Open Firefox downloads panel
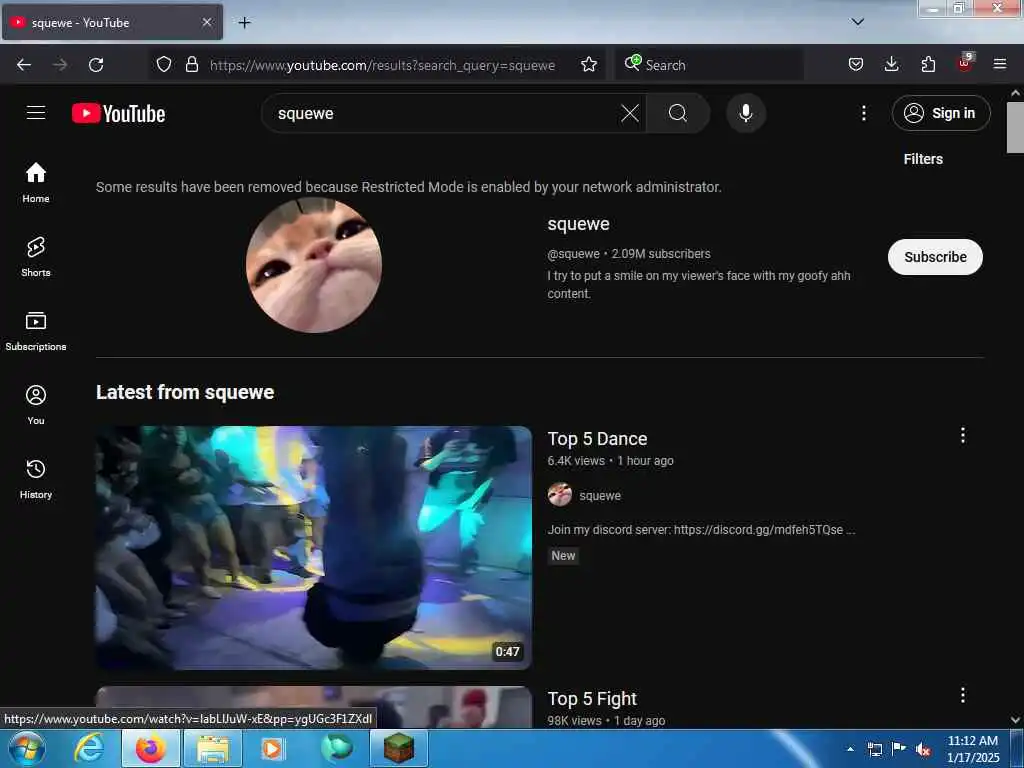This screenshot has width=1024, height=768. [891, 64]
